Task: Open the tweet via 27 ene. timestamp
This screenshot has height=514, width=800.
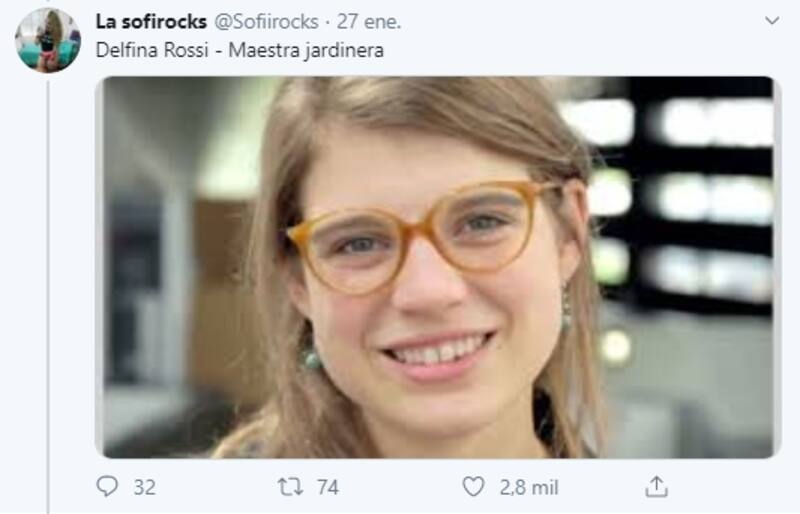Action: pyautogui.click(x=369, y=21)
